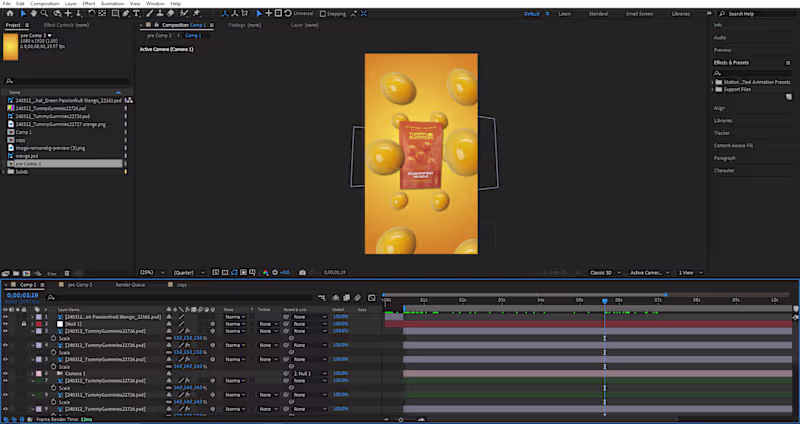Viewport: 800px width, 424px height.
Task: Select the Brush tool
Action: click(150, 13)
